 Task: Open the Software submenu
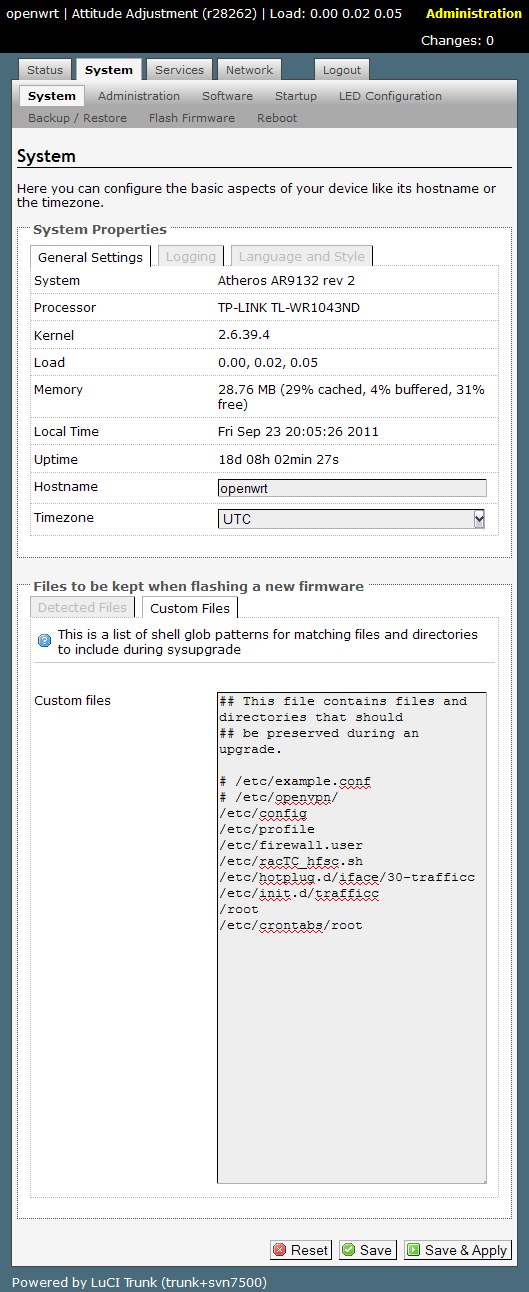point(227,96)
